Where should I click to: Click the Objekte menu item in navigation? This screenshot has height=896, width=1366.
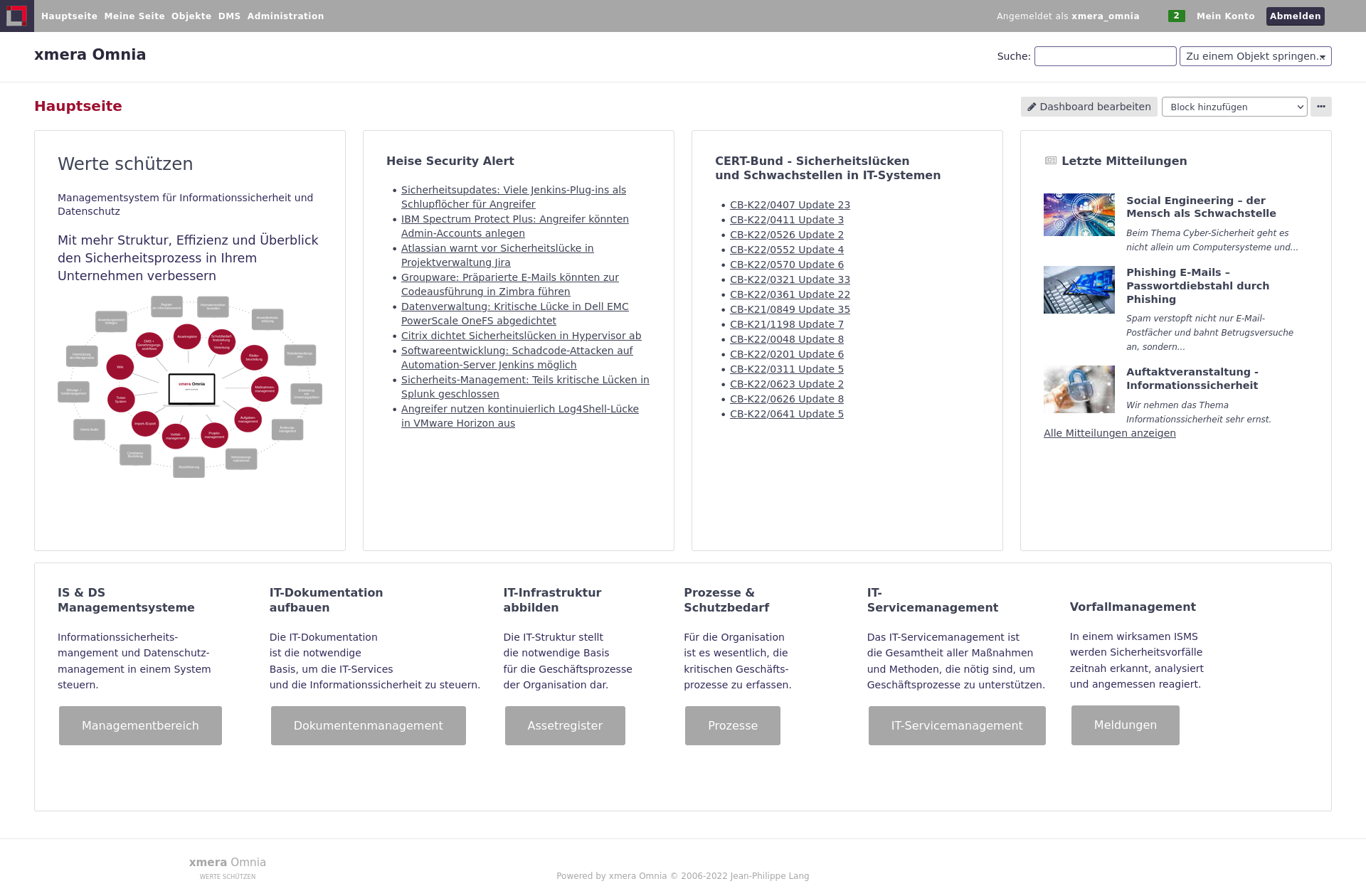point(190,15)
